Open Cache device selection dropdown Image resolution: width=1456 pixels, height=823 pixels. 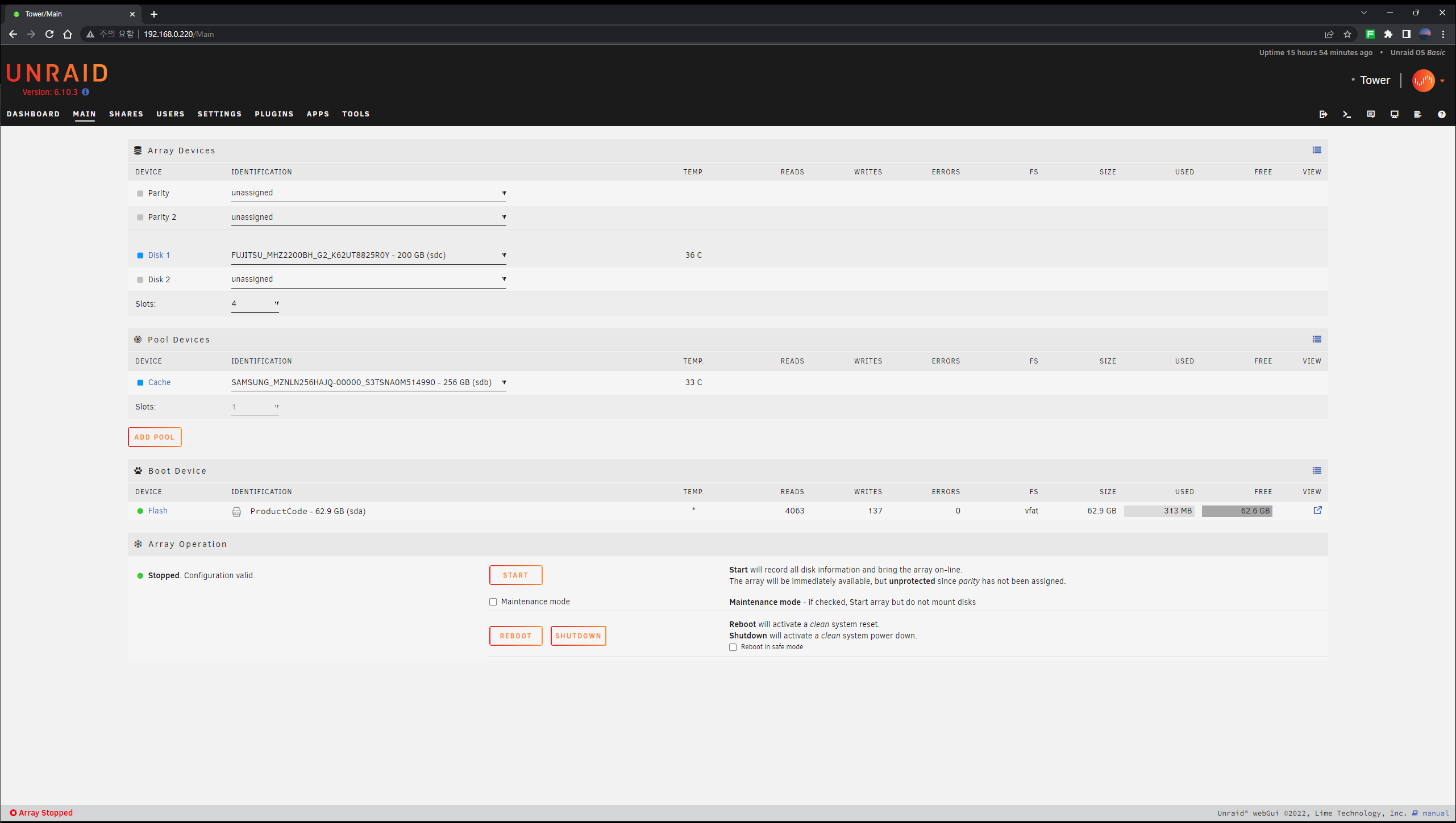tap(368, 382)
